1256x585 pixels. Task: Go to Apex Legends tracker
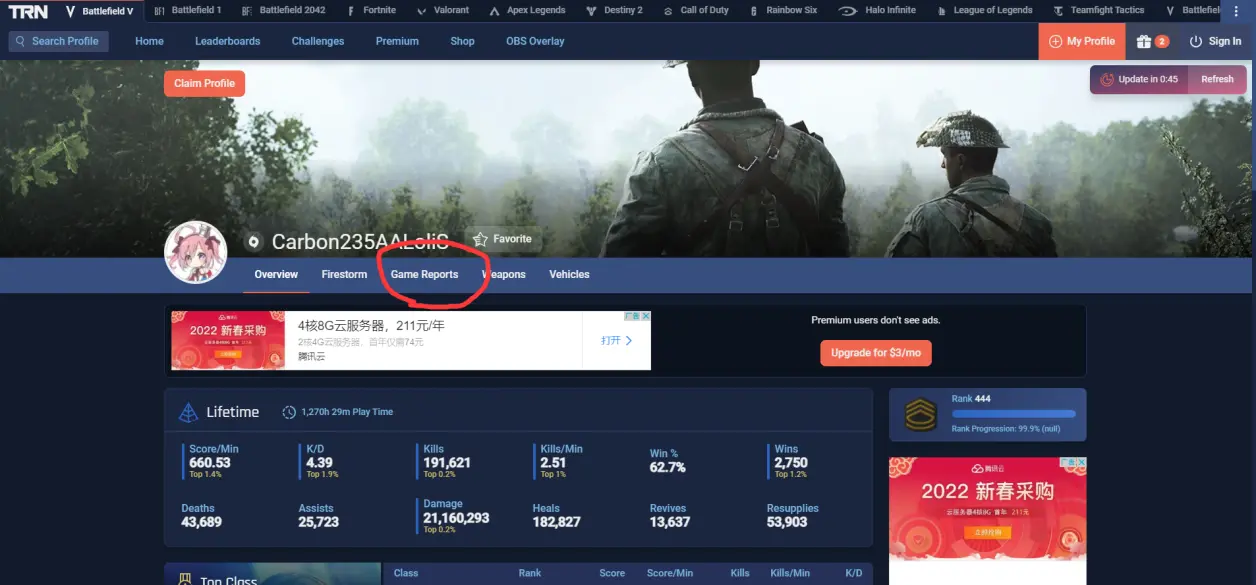(527, 10)
